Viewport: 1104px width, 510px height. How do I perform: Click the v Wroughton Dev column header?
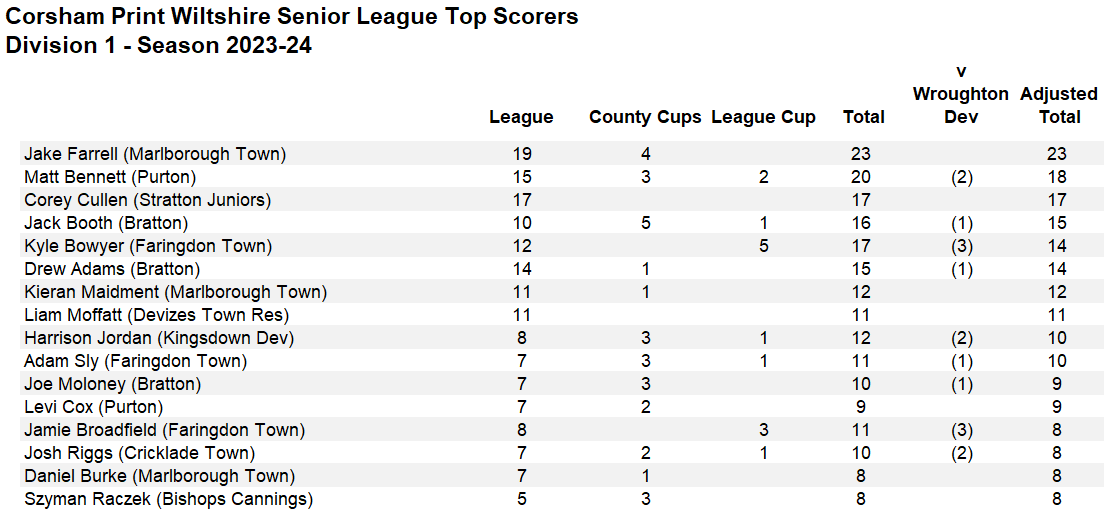tap(960, 94)
